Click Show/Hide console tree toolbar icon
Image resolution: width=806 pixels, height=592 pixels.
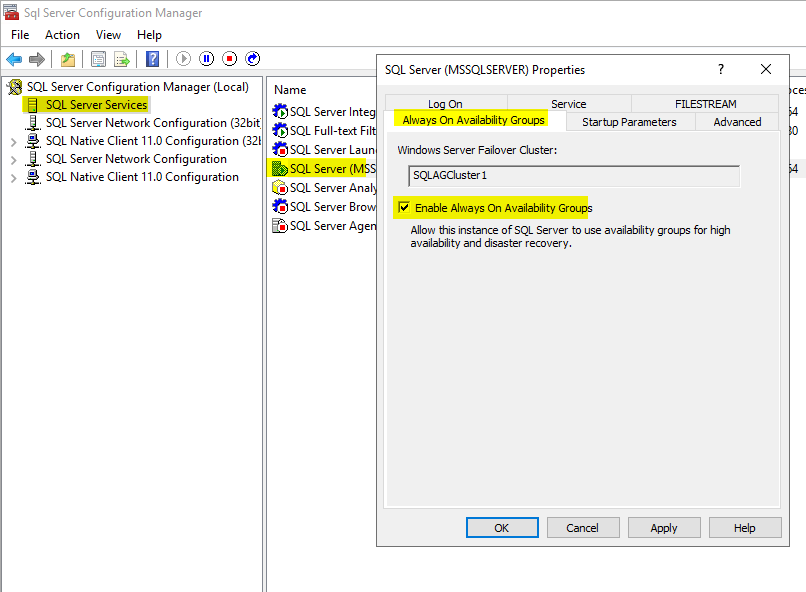(98, 59)
